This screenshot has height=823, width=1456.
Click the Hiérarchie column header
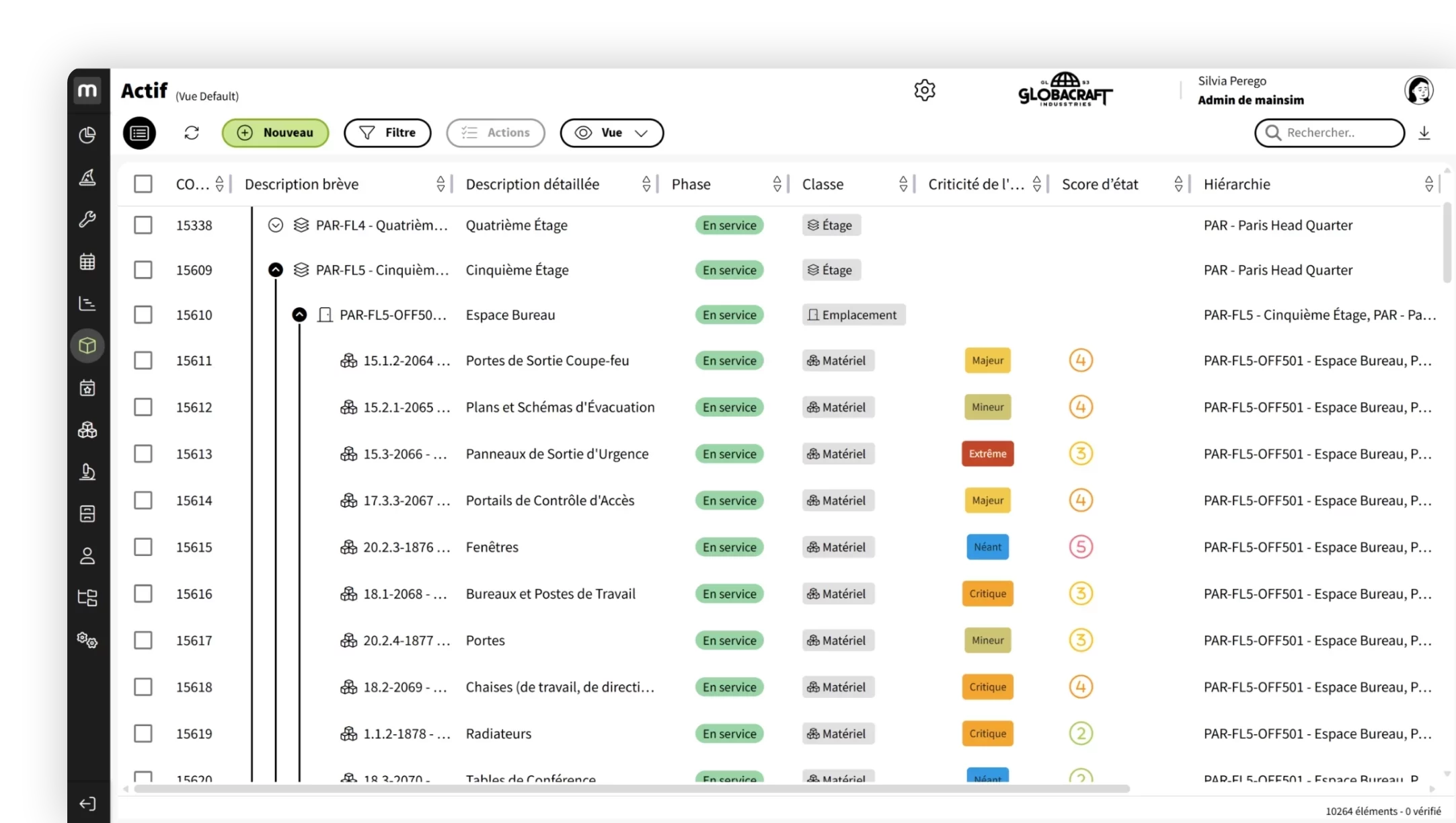1237,184
